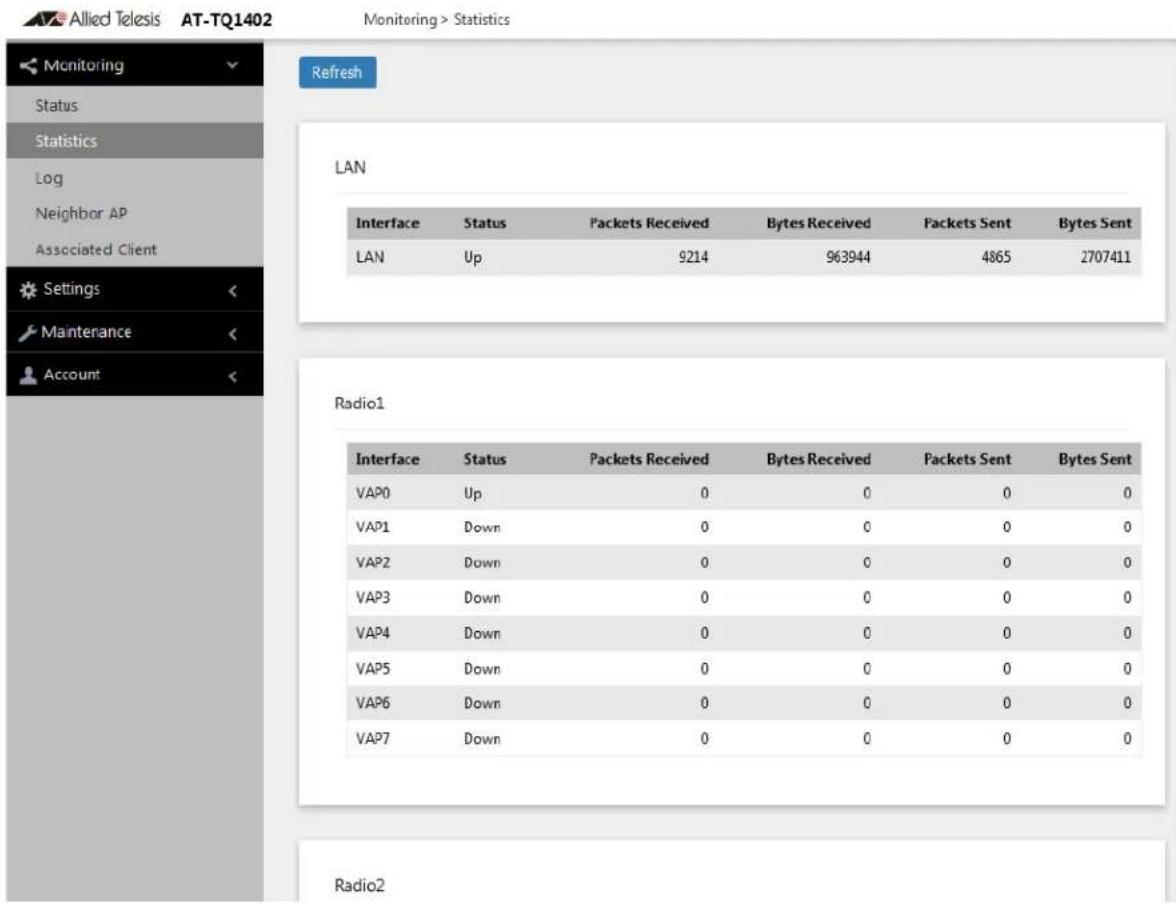This screenshot has height=904, width=1176.
Task: Click LAN table Bytes Sent header
Action: click(1094, 223)
